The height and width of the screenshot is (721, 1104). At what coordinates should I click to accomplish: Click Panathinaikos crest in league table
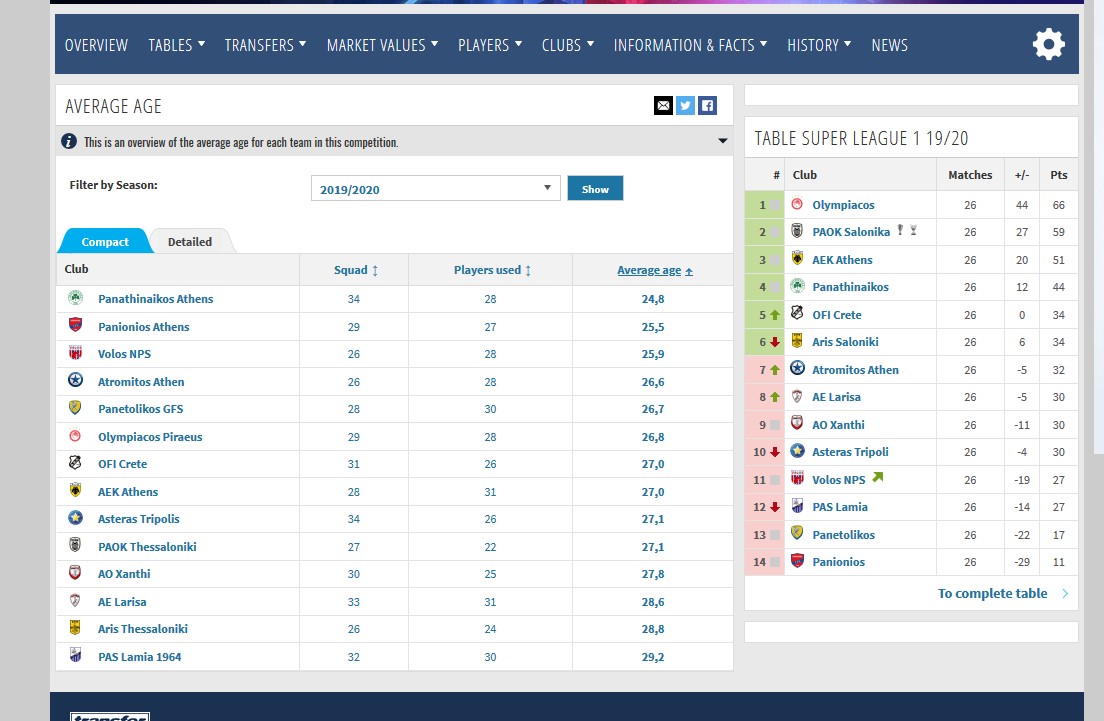797,286
